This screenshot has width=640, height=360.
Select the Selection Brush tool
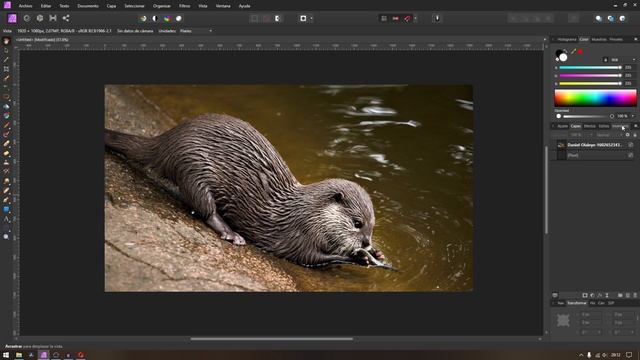pyautogui.click(x=6, y=78)
